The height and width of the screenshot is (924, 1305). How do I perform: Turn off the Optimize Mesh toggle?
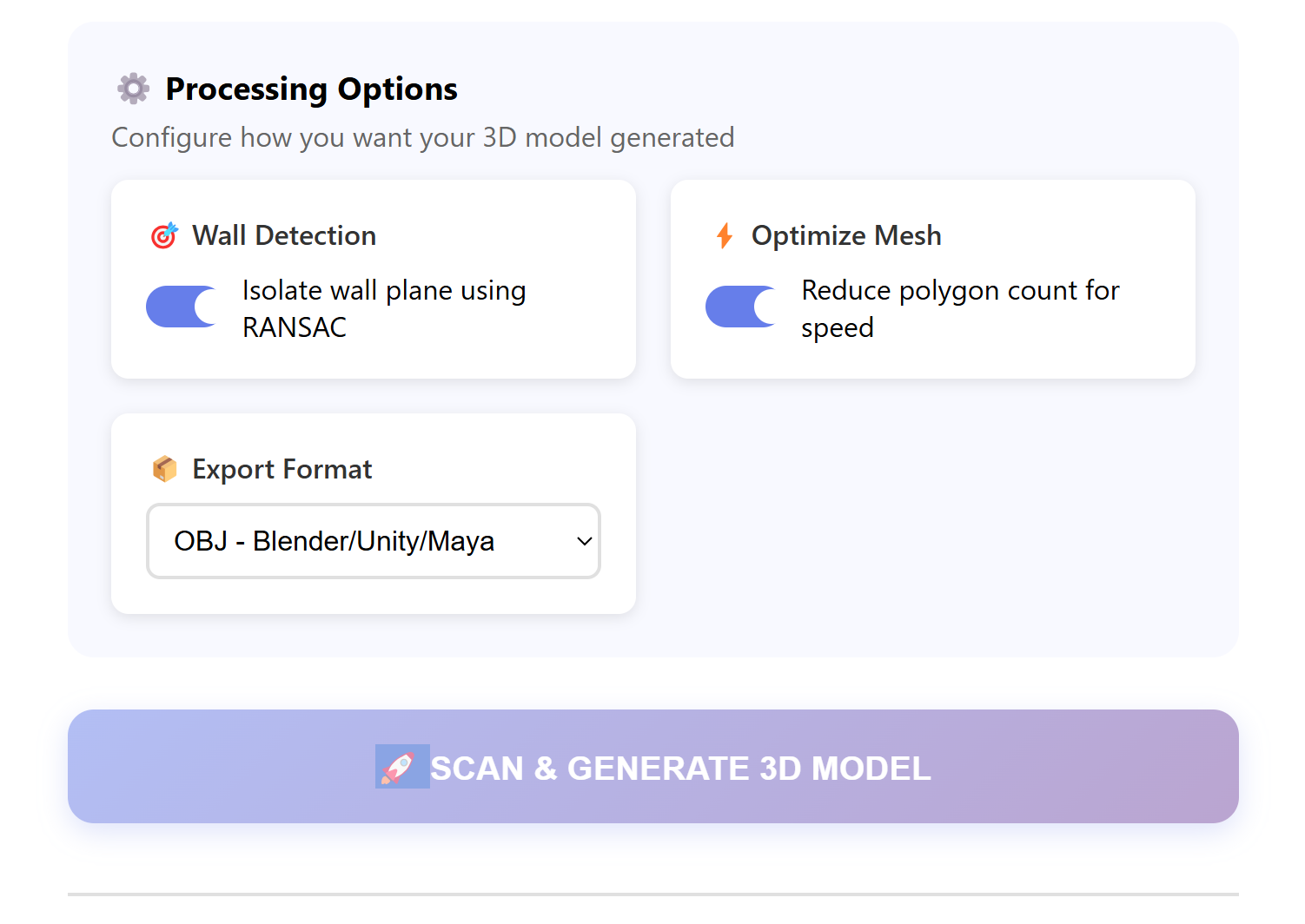741,307
